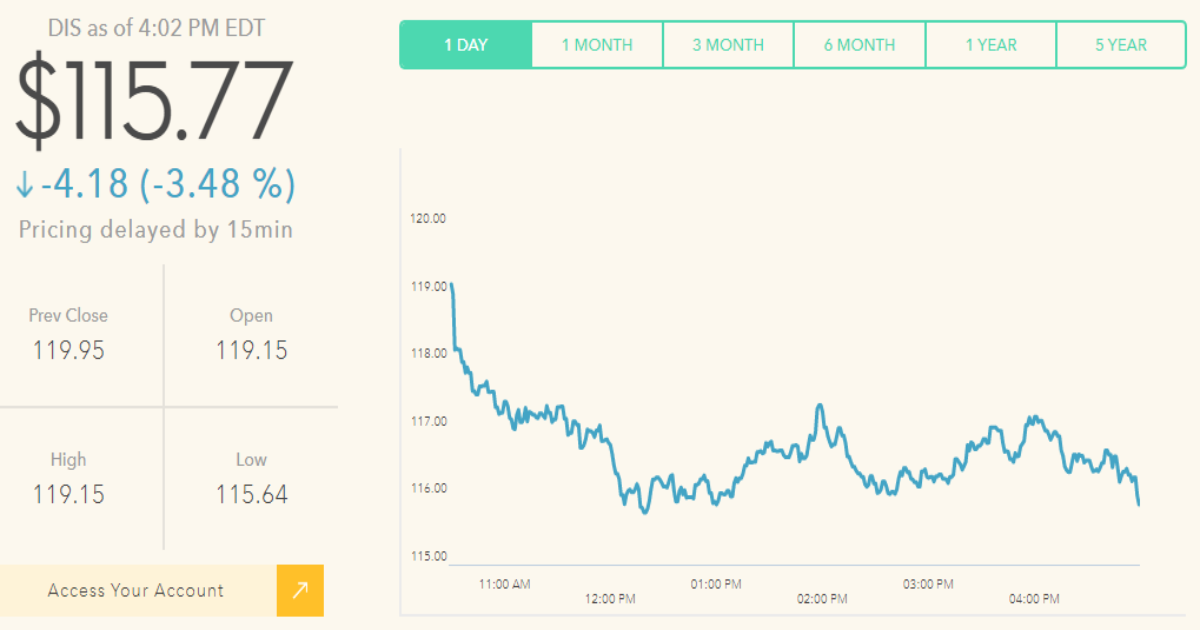1200x630 pixels.
Task: Click the yellow arrow icon beside Access Your Account
Action: point(300,591)
